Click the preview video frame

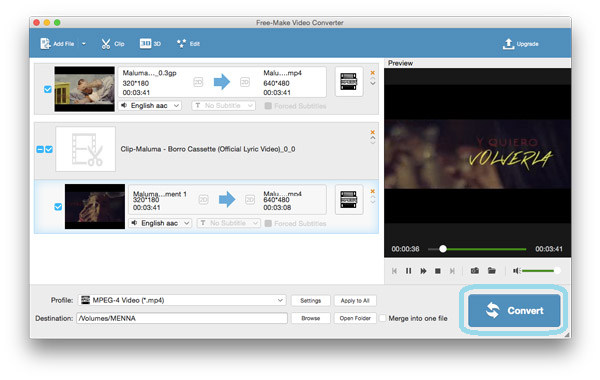click(478, 154)
